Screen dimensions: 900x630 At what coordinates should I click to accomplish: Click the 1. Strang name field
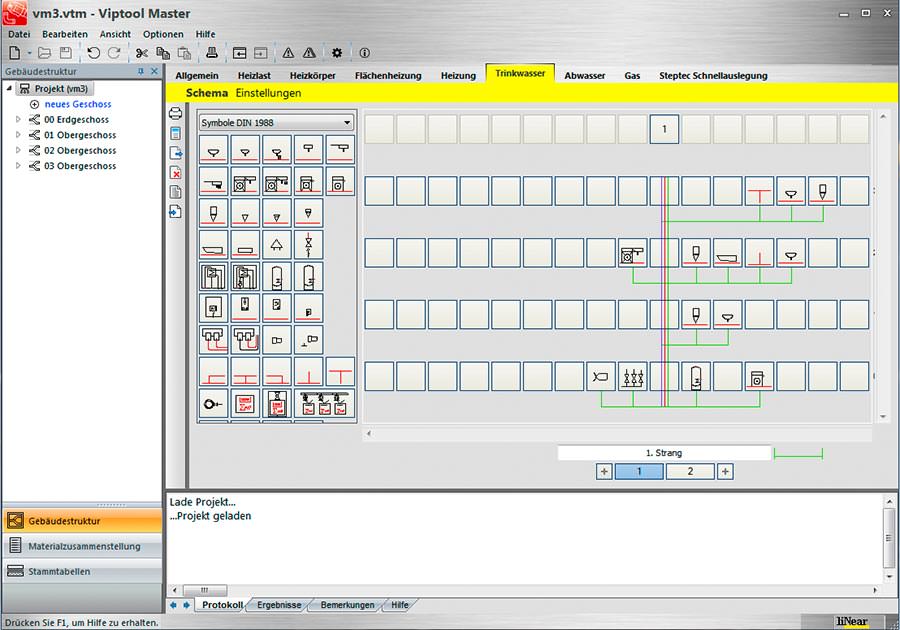(664, 453)
